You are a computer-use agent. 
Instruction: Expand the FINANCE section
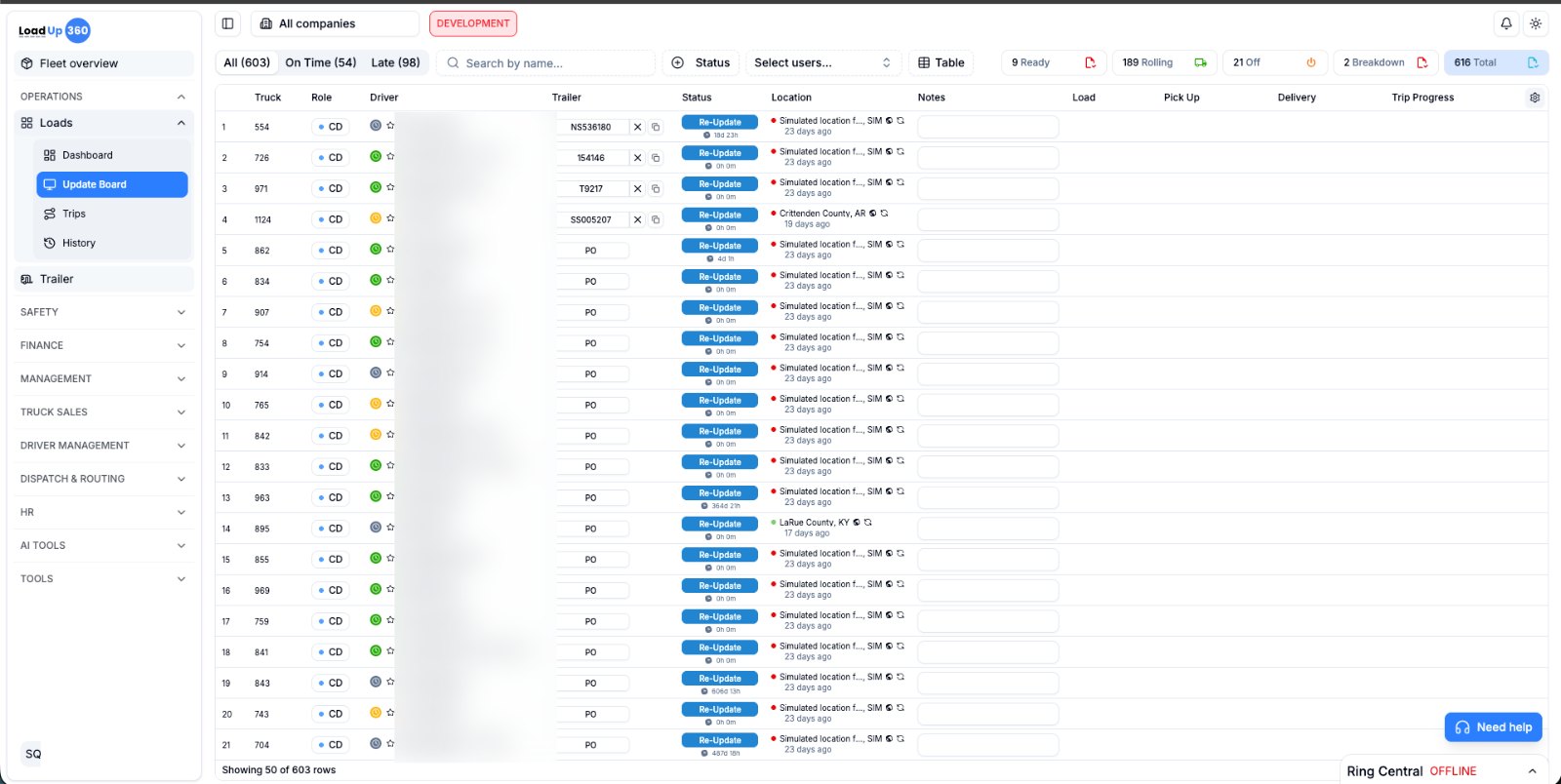pyautogui.click(x=102, y=345)
